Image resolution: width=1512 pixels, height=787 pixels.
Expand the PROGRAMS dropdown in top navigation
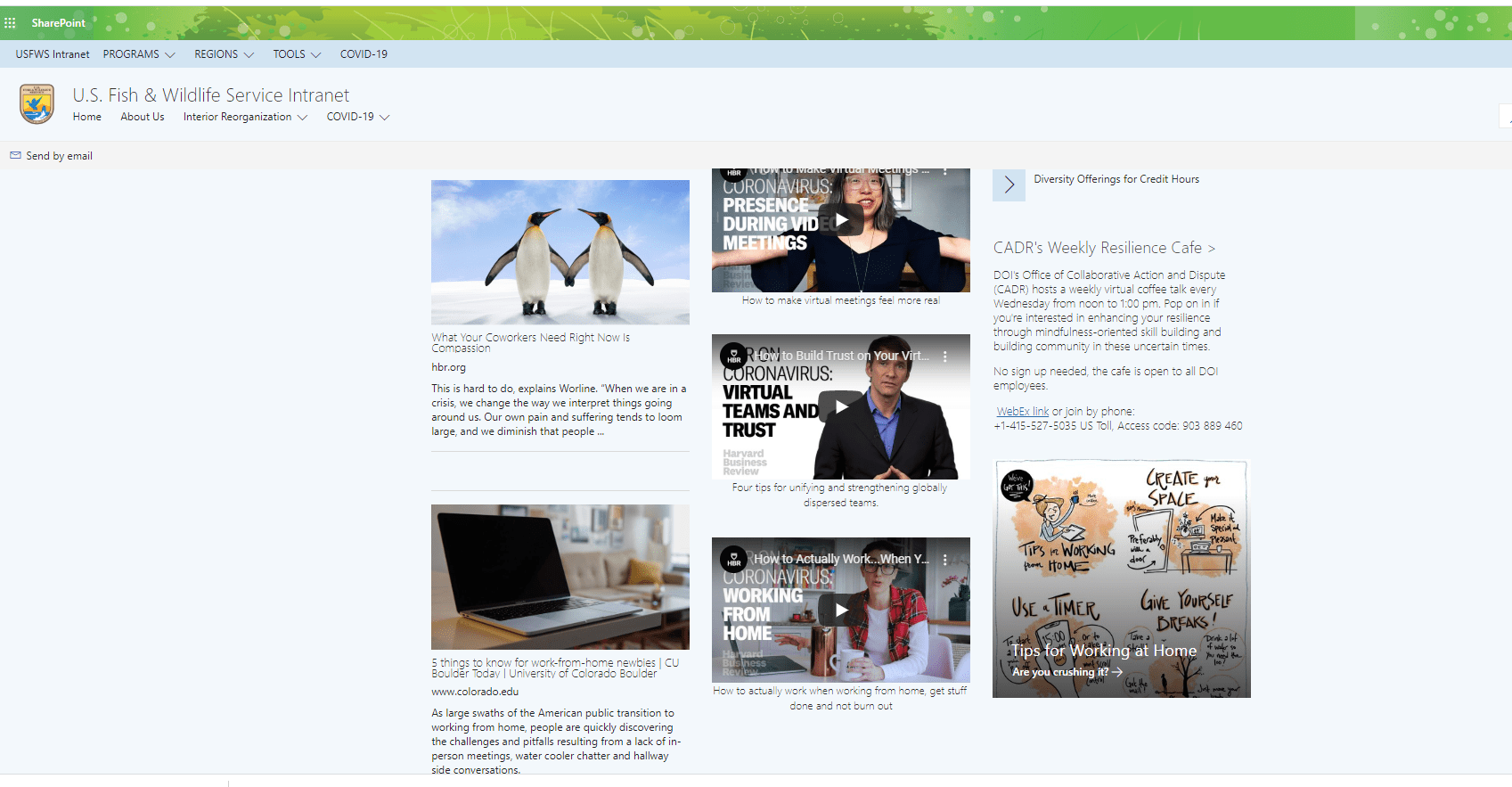(170, 54)
